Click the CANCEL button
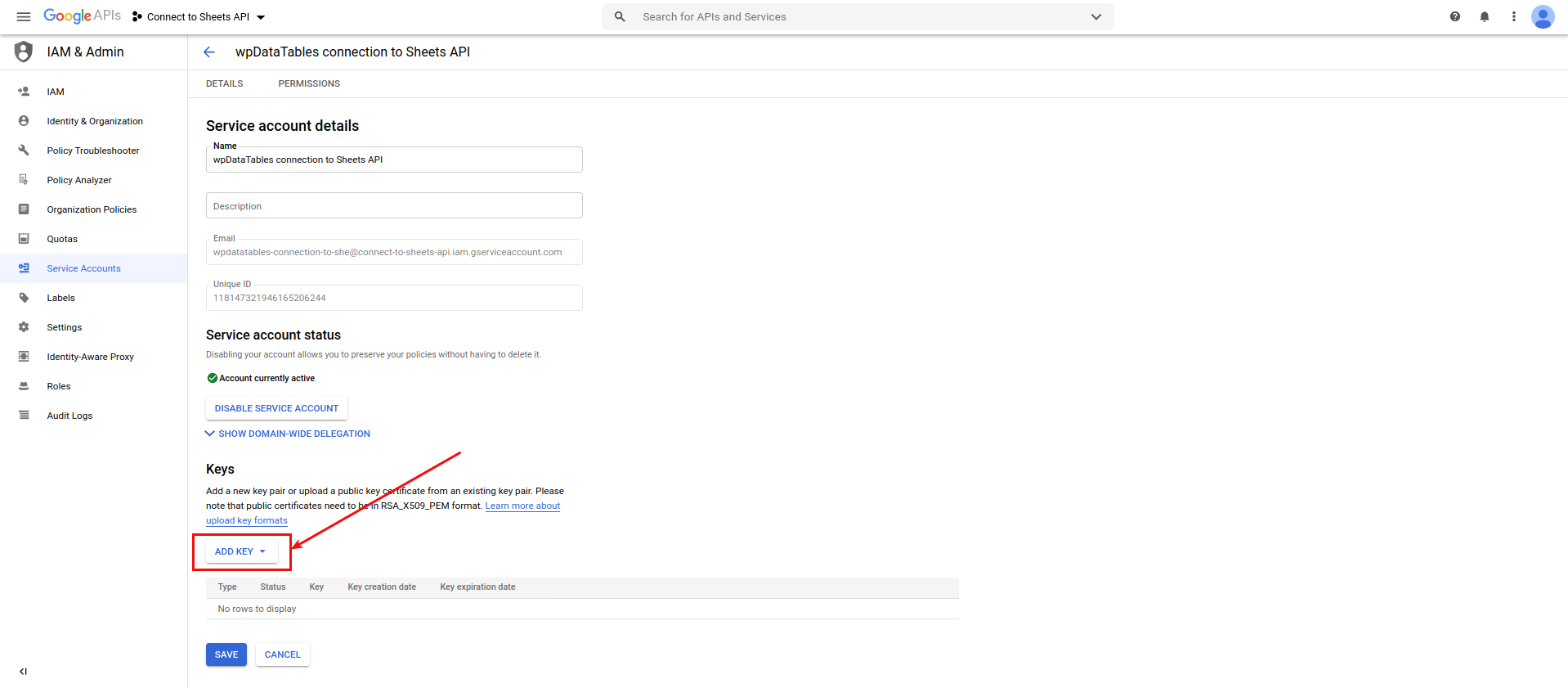Screen dimensions: 1568x688 point(283,654)
